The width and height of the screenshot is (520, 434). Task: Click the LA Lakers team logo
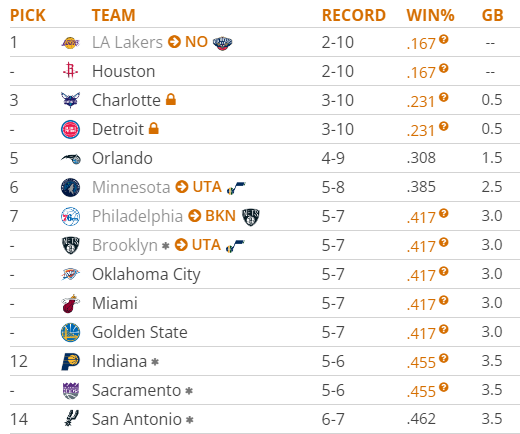70,43
